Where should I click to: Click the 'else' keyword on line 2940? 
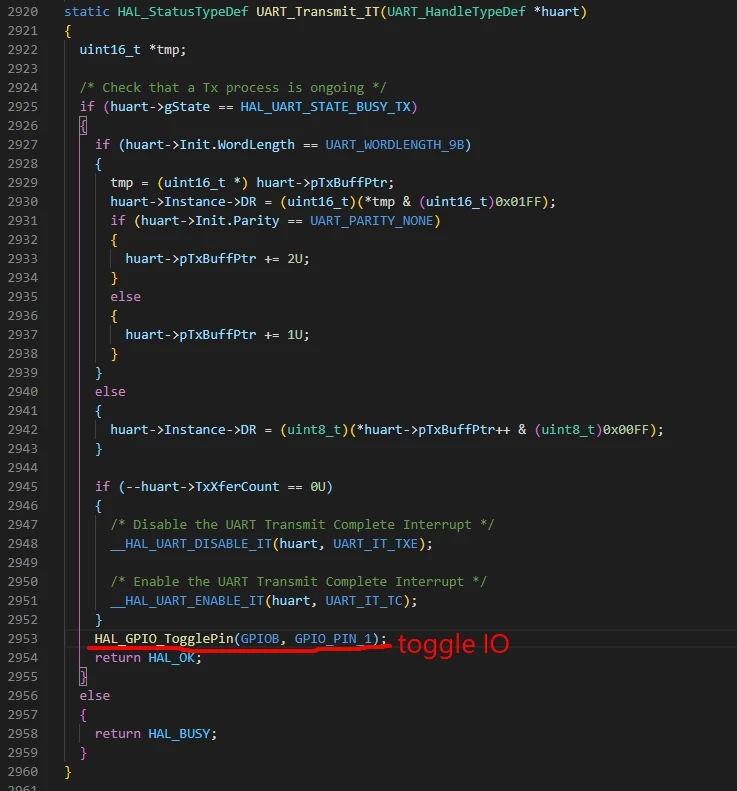tap(110, 392)
